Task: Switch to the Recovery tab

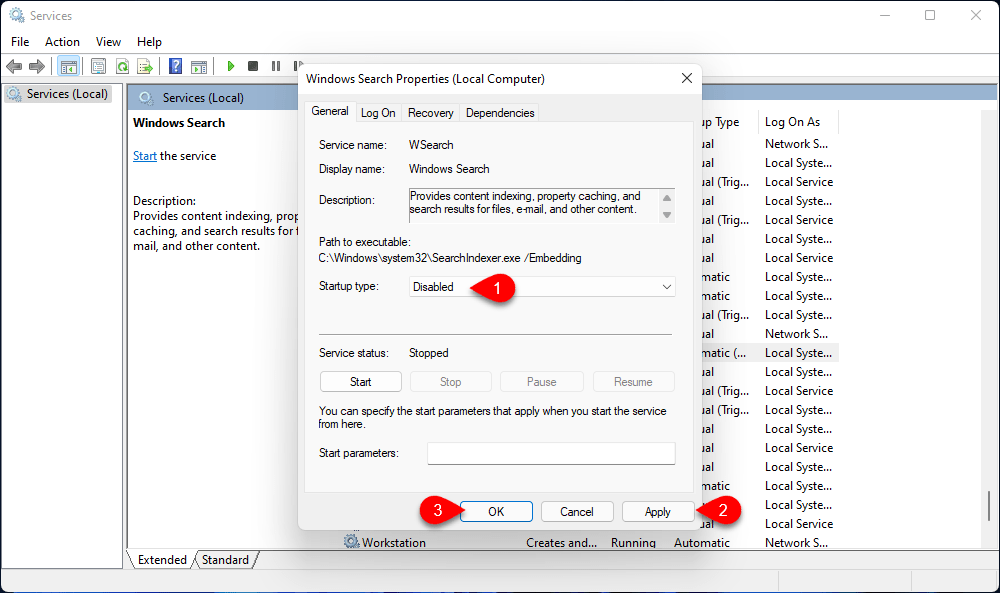Action: click(x=430, y=113)
